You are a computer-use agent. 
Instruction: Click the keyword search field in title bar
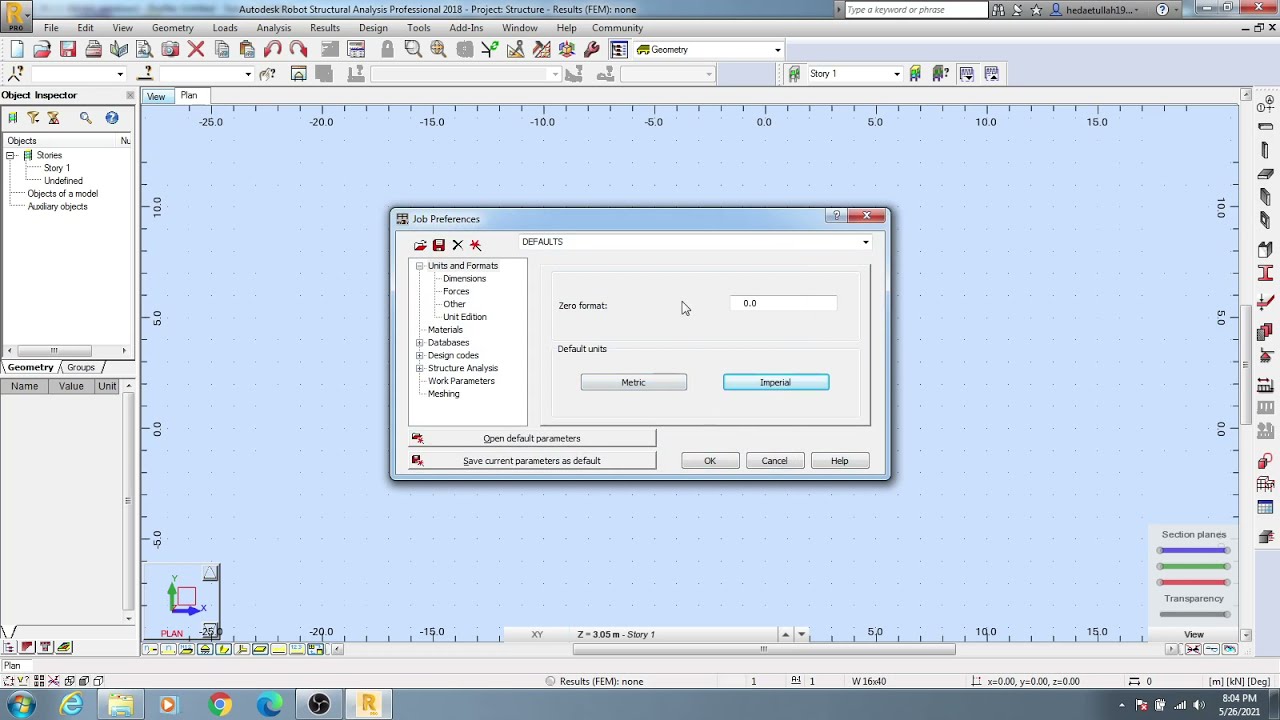[x=914, y=10]
